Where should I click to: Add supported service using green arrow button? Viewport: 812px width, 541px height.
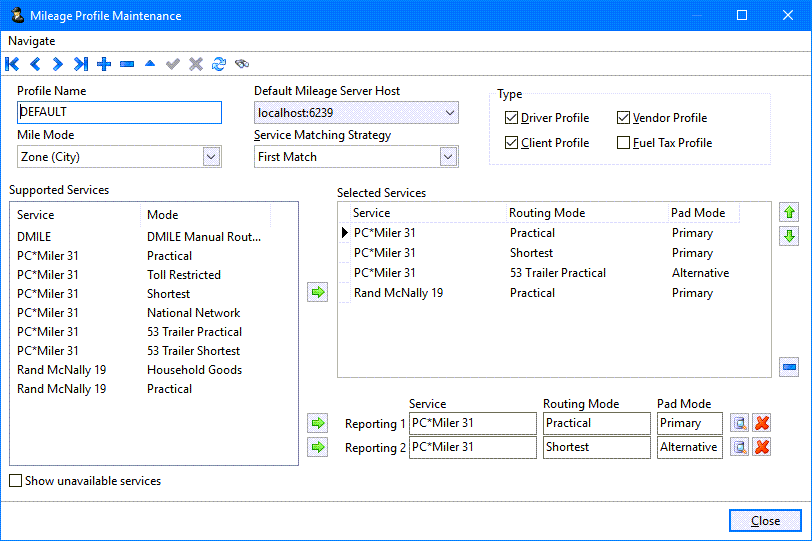[x=318, y=292]
